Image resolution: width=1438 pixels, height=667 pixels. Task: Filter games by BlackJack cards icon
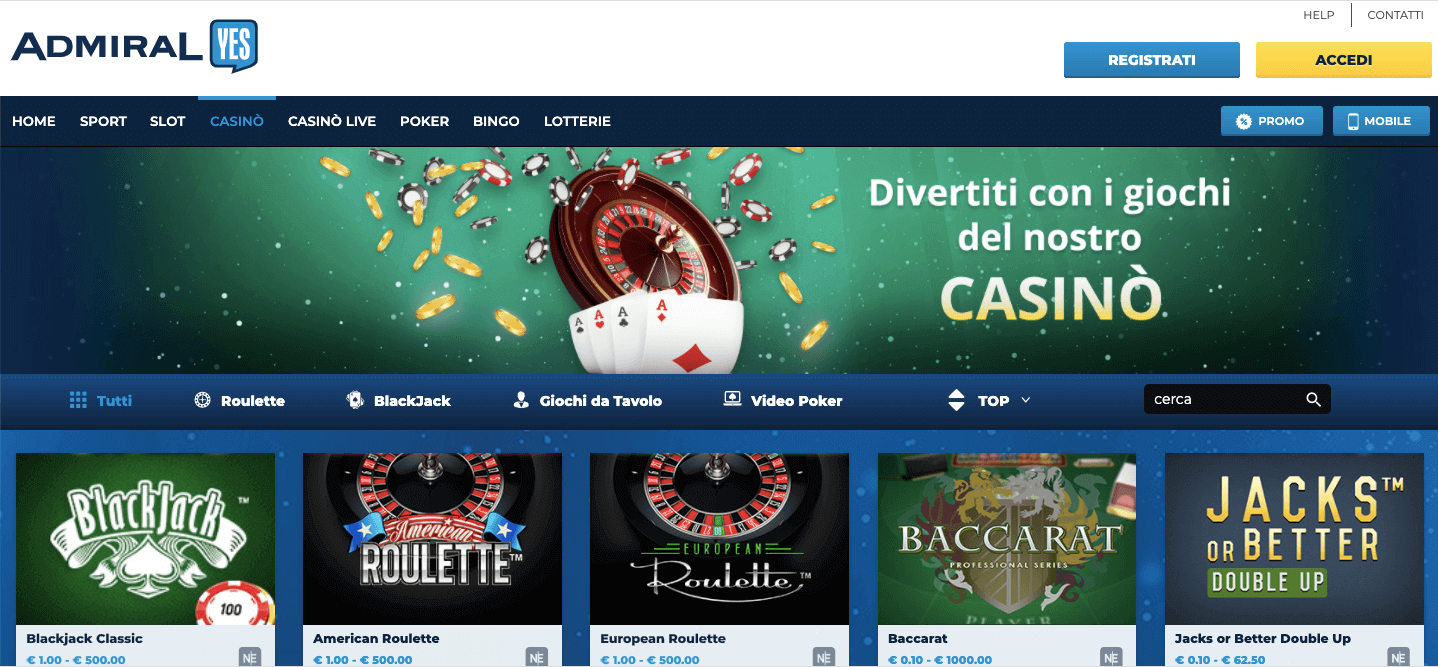point(355,400)
